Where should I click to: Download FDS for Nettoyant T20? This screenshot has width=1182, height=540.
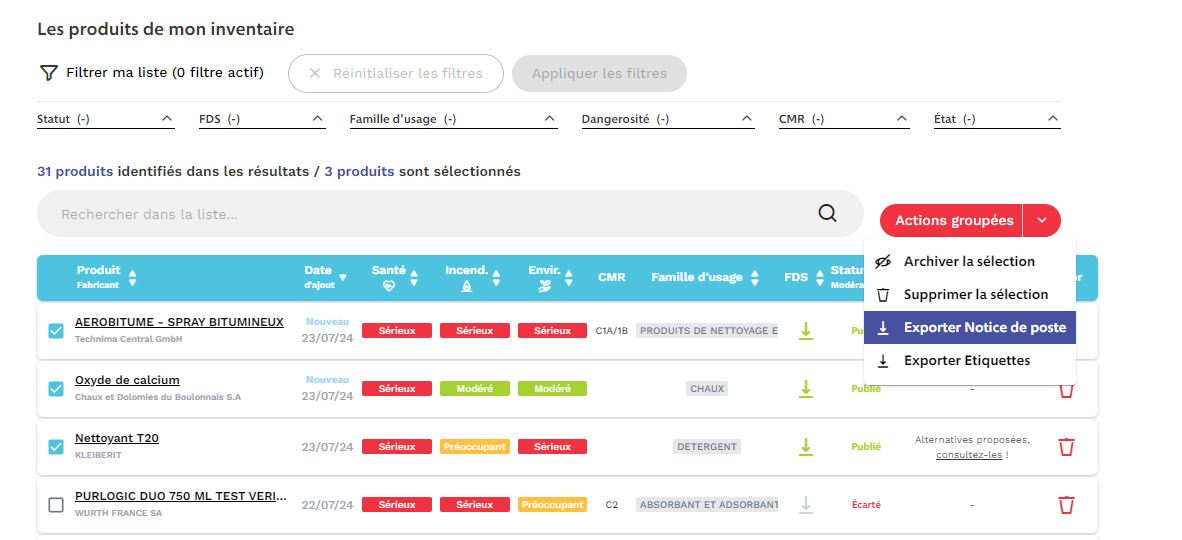(805, 447)
